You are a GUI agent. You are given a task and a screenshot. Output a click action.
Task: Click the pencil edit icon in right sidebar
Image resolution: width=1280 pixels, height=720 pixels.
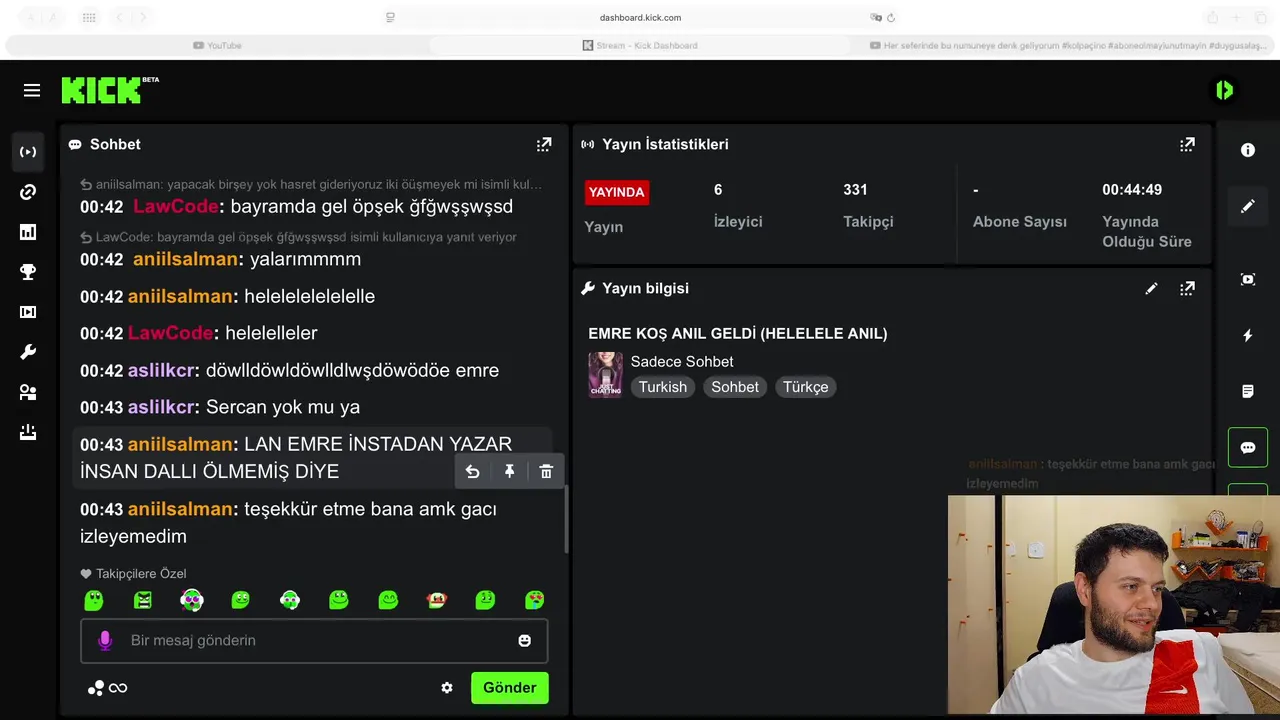click(x=1248, y=206)
